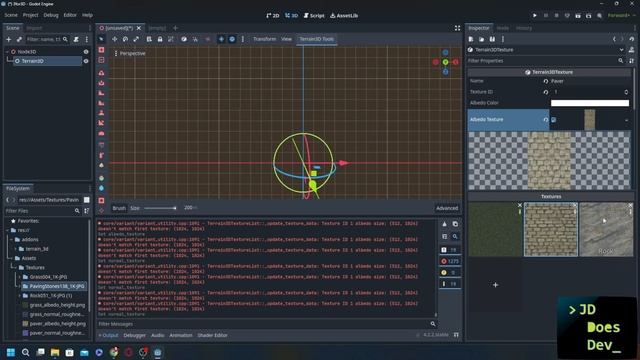This screenshot has height=360, width=640.
Task: Attach a script to the selected node
Action: [x=76, y=40]
